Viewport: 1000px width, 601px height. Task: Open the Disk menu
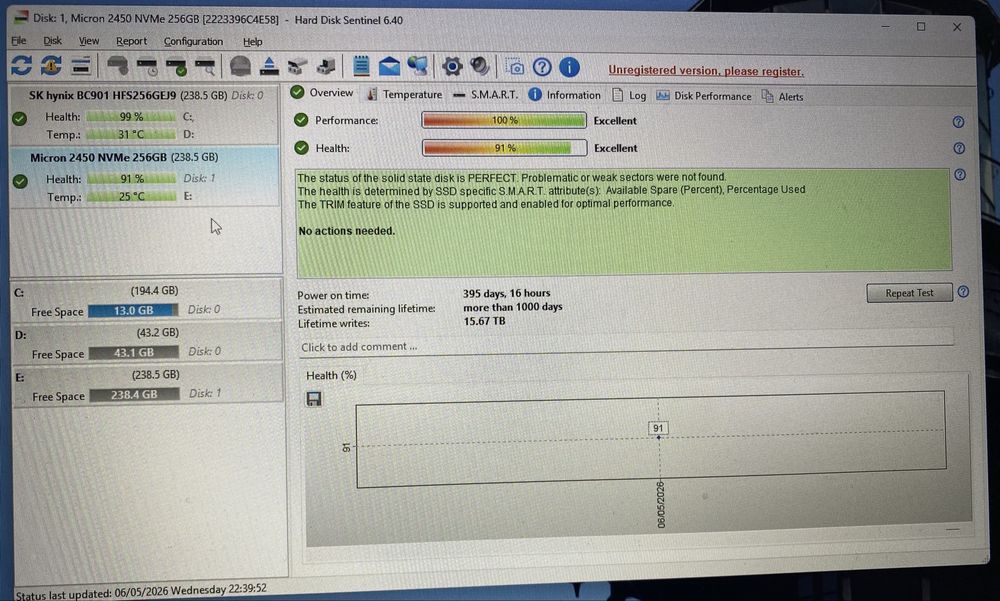click(52, 40)
